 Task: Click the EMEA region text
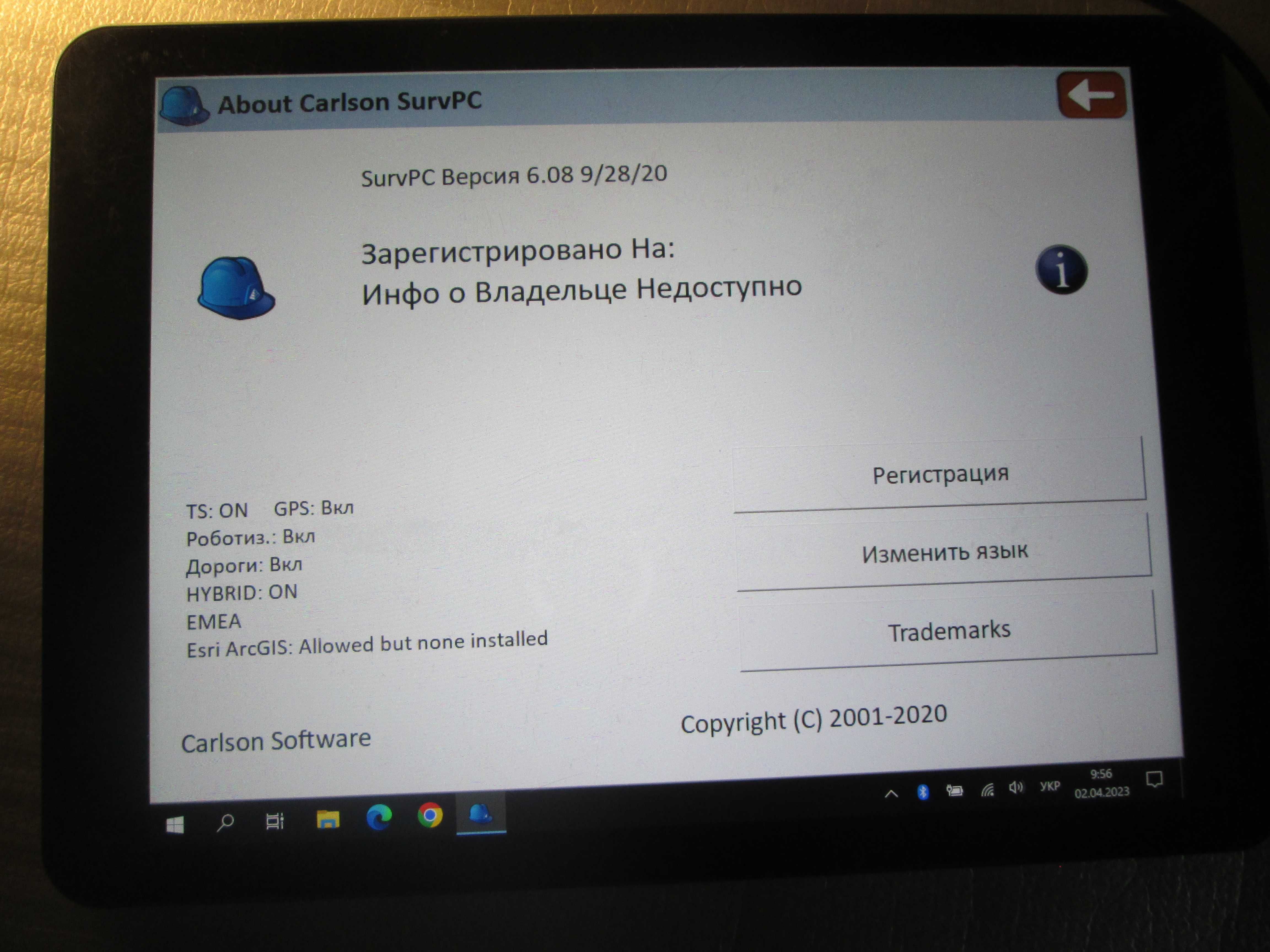pyautogui.click(x=214, y=622)
